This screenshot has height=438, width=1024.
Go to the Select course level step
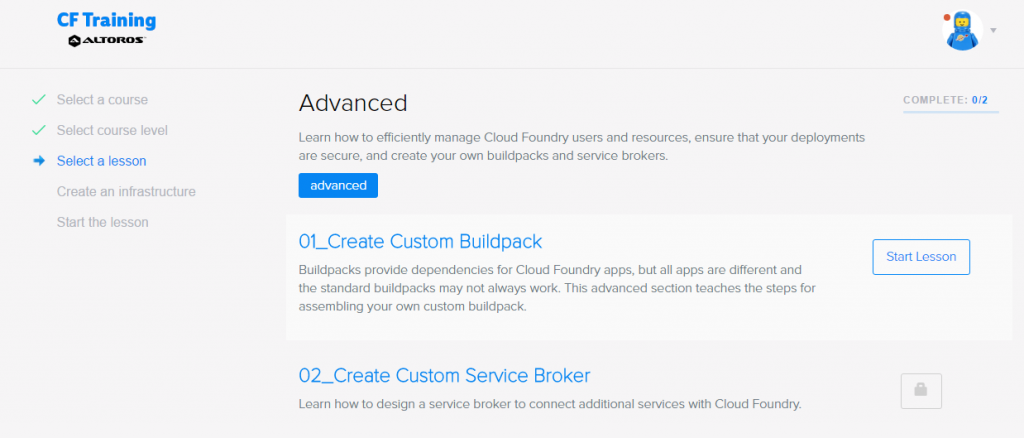pos(112,130)
